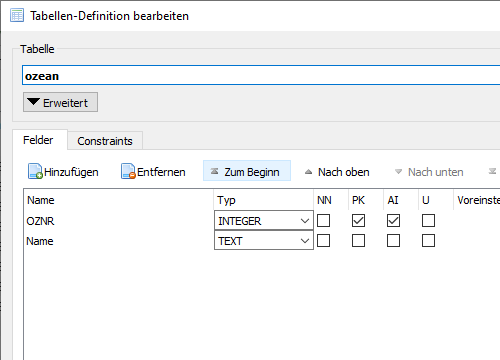Image resolution: width=500 pixels, height=360 pixels.
Task: Select the Felder tab
Action: [40, 140]
